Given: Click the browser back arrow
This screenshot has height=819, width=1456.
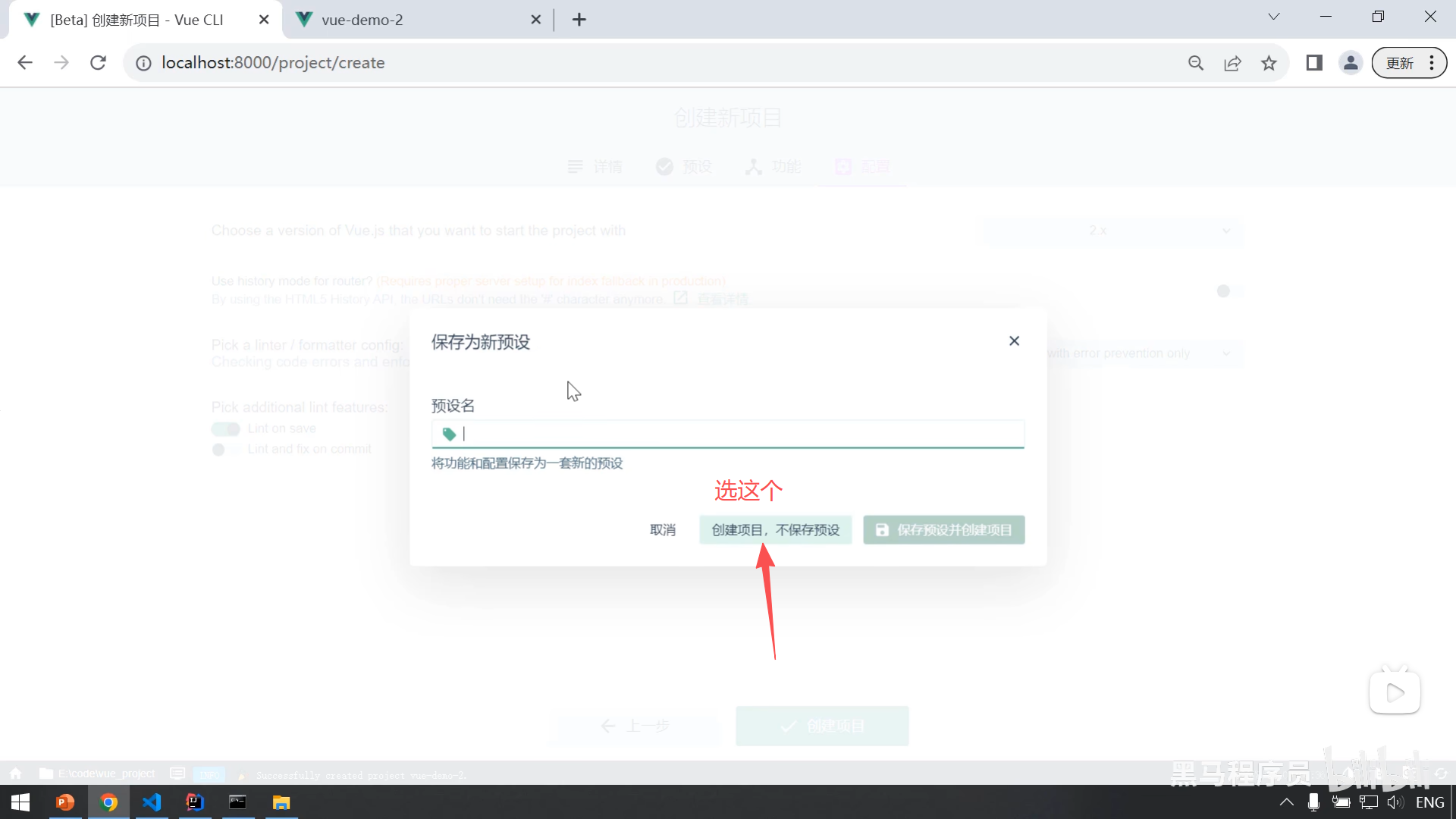Looking at the screenshot, I should click(25, 63).
